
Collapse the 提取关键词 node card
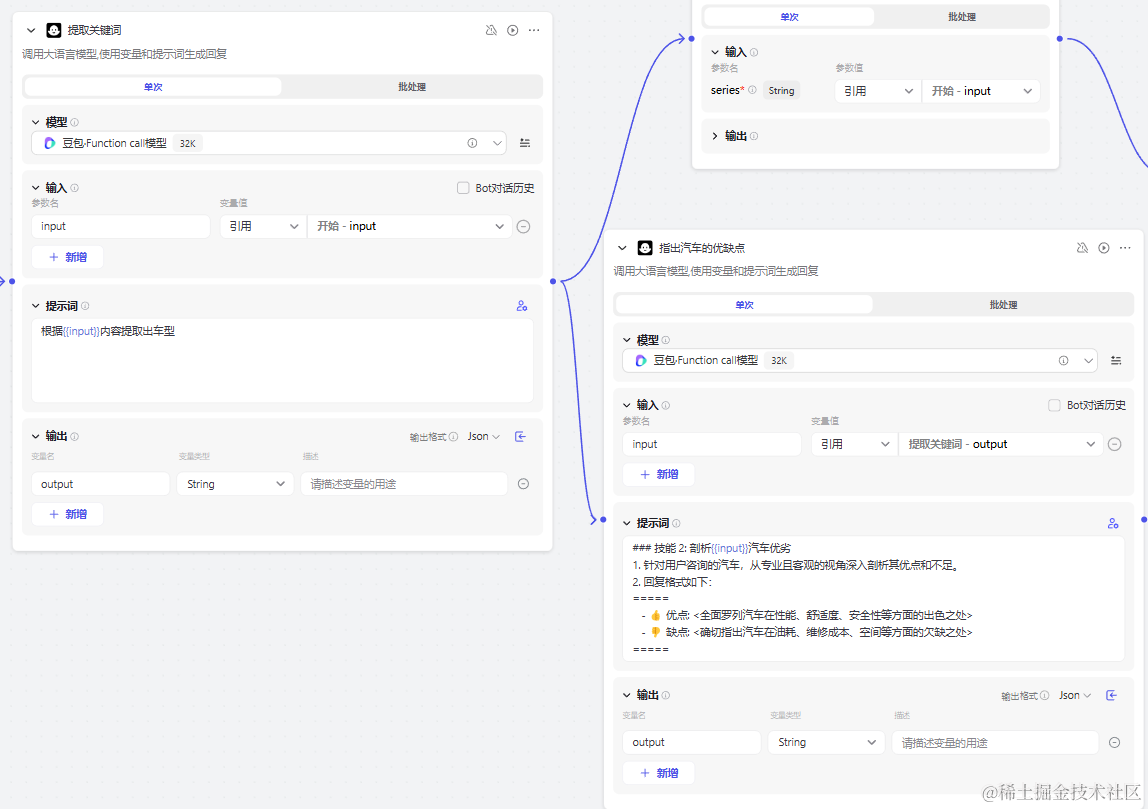click(31, 30)
